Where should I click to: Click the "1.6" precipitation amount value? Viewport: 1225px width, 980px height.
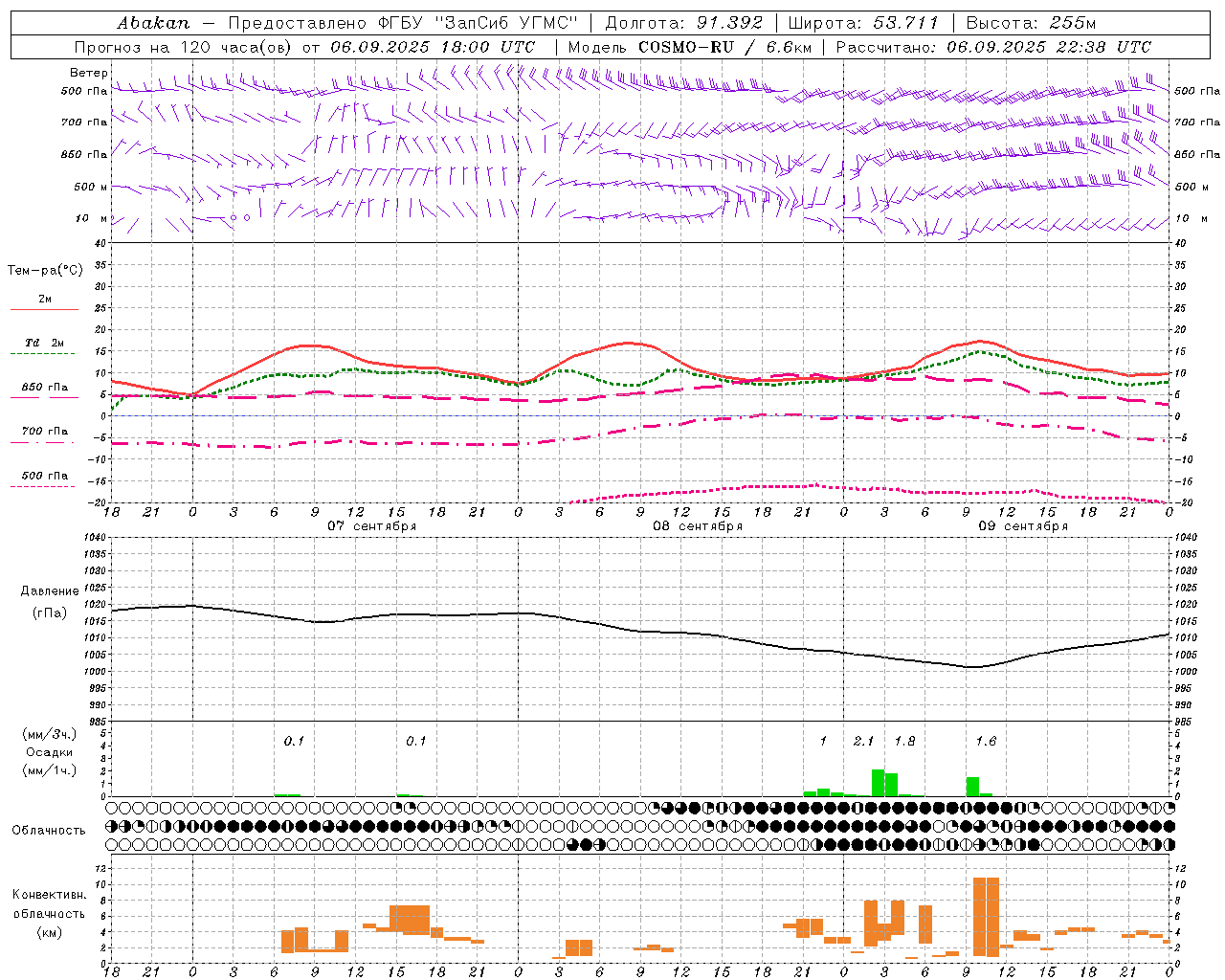click(986, 742)
